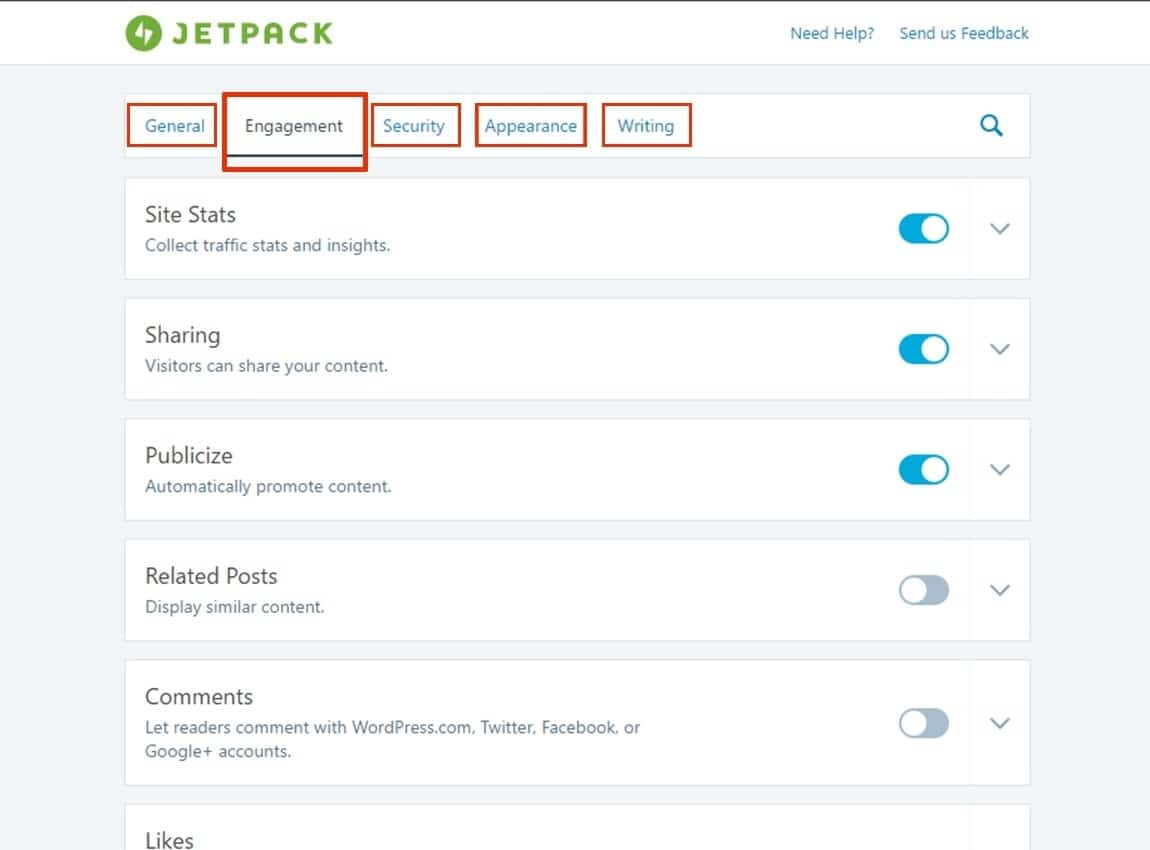Expand the Publicize settings chevron
Viewport: 1150px width, 850px height.
point(1000,470)
